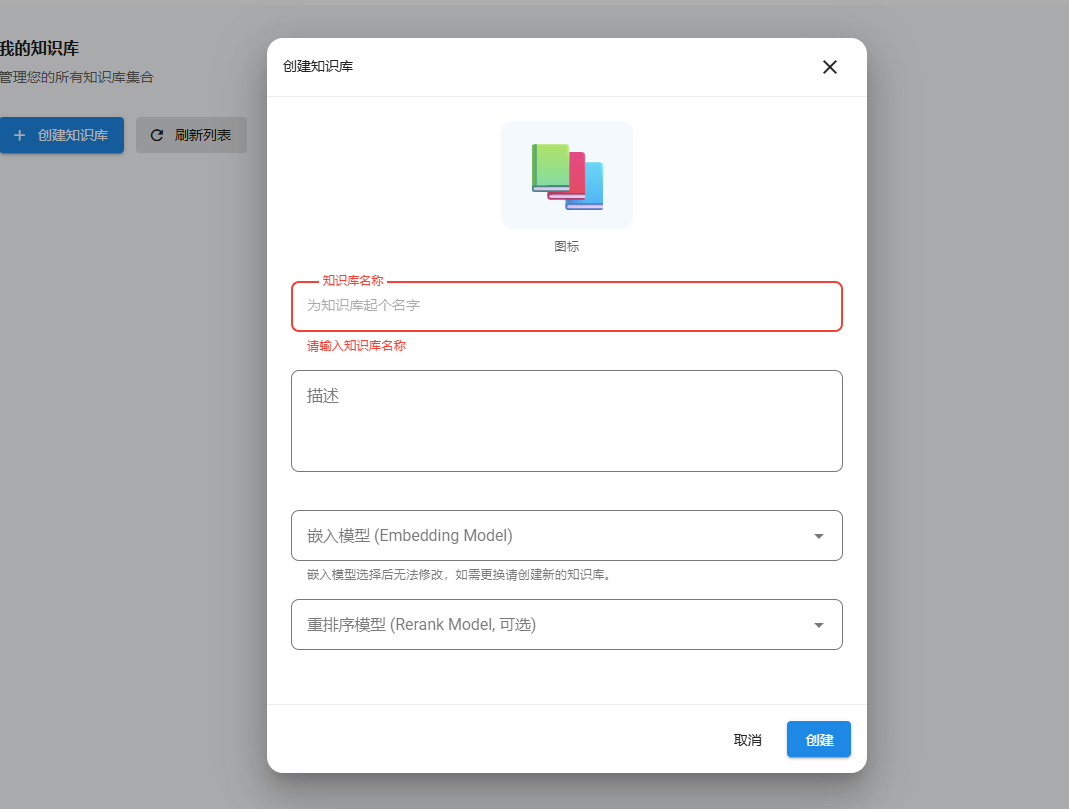Viewport: 1069px width, 809px height.
Task: Expand the 重排序模型 dropdown arrow
Action: click(819, 625)
